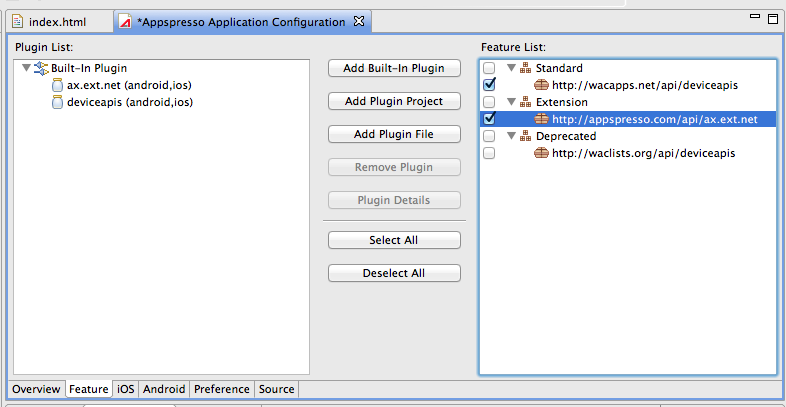
Task: Uncheck the wacapps.net deviceapis feature
Action: coord(489,85)
